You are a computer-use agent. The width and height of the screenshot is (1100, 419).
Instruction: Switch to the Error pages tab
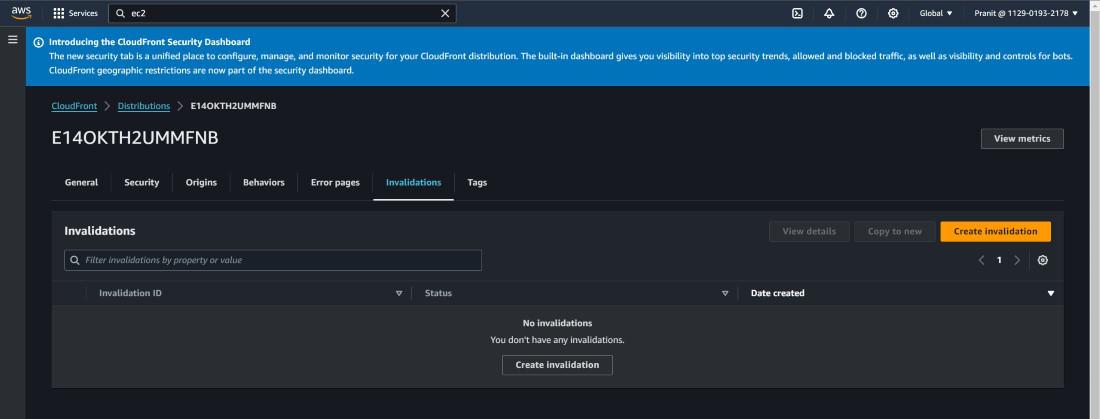tap(335, 182)
